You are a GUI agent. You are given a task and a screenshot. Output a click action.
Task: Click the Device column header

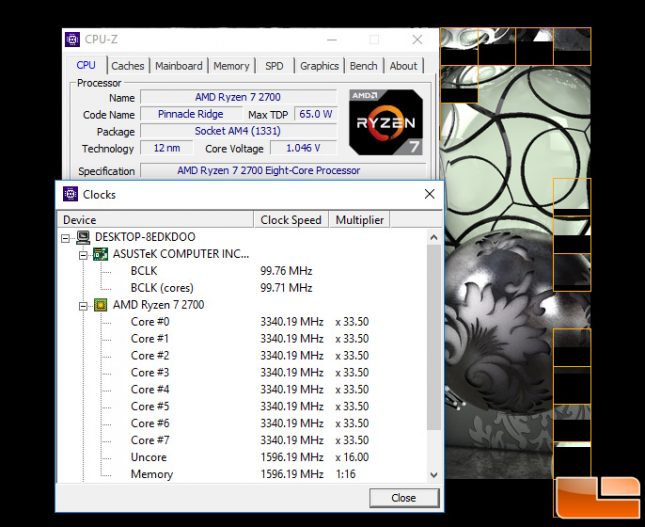pos(155,220)
